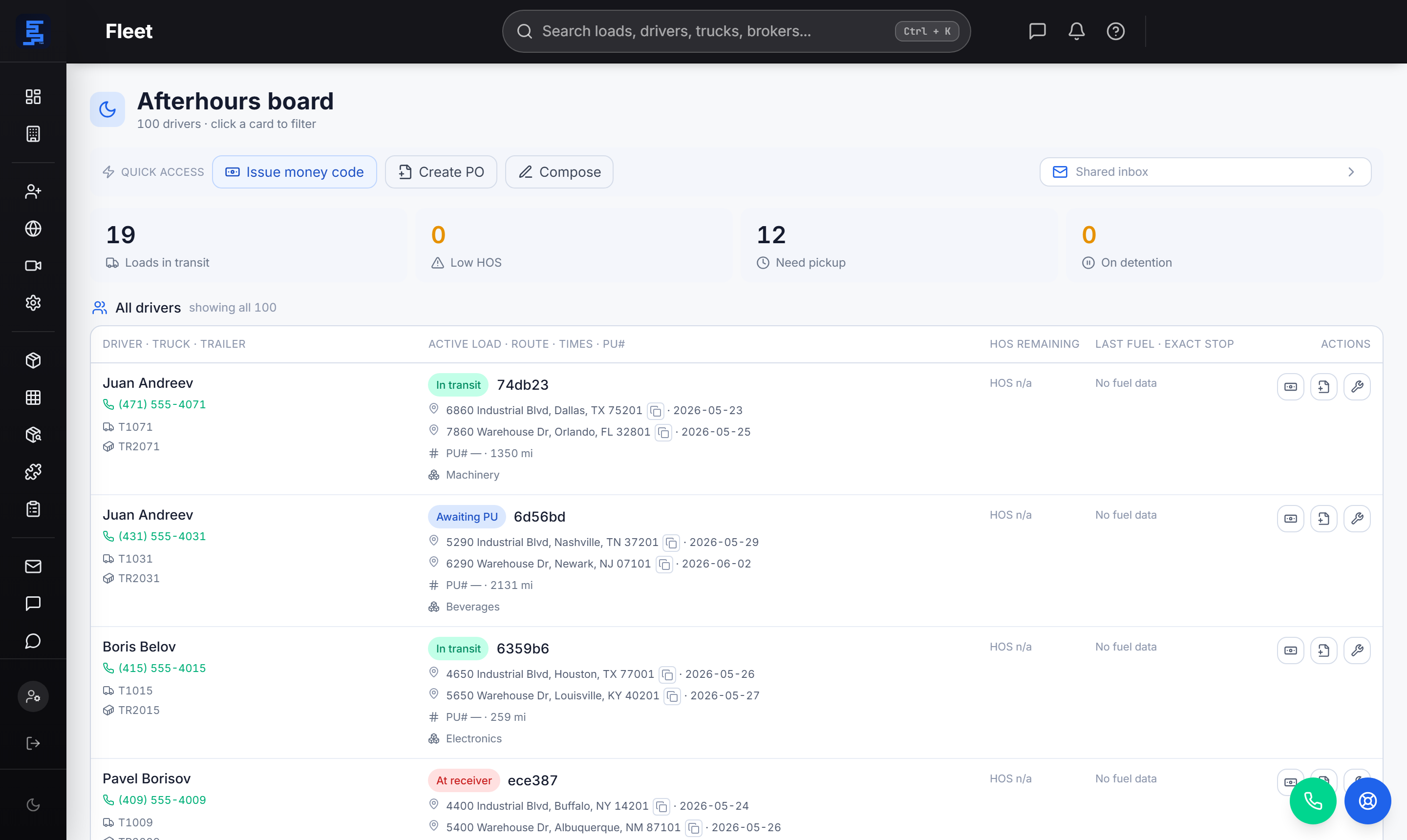
Task: Copy the Buffalo, NY 14201 address
Action: pyautogui.click(x=661, y=807)
